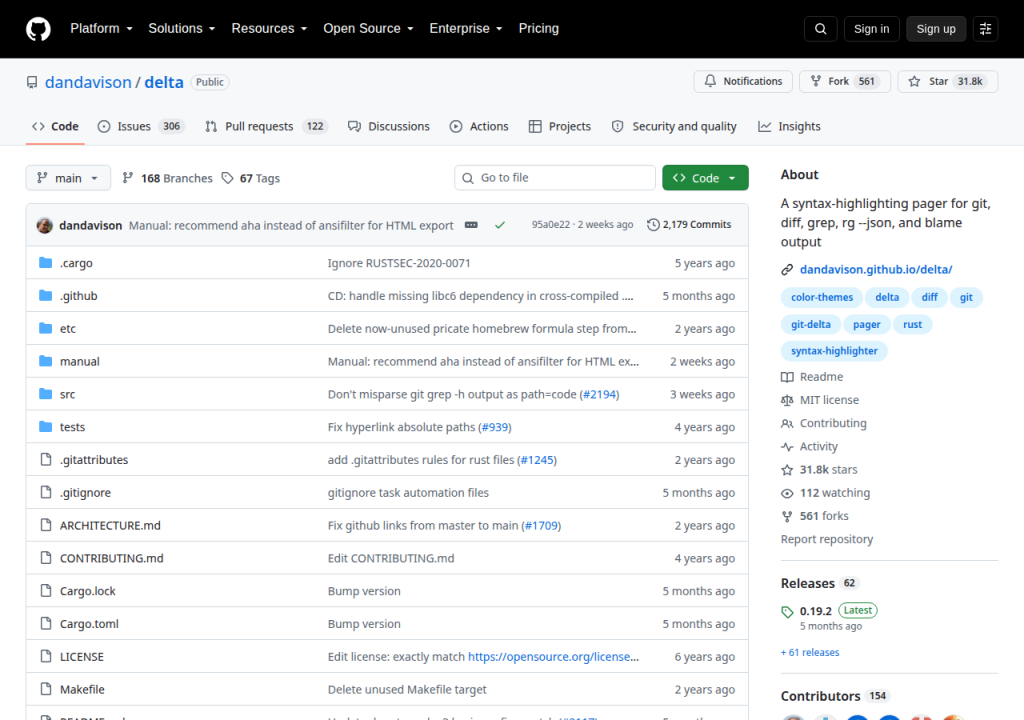Switch to the Projects tab
This screenshot has width=1024, height=720.
click(560, 126)
